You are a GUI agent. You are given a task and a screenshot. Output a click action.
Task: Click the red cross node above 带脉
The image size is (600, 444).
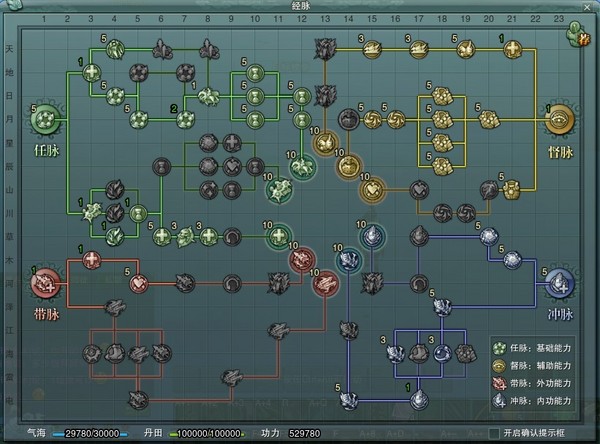tap(92, 261)
